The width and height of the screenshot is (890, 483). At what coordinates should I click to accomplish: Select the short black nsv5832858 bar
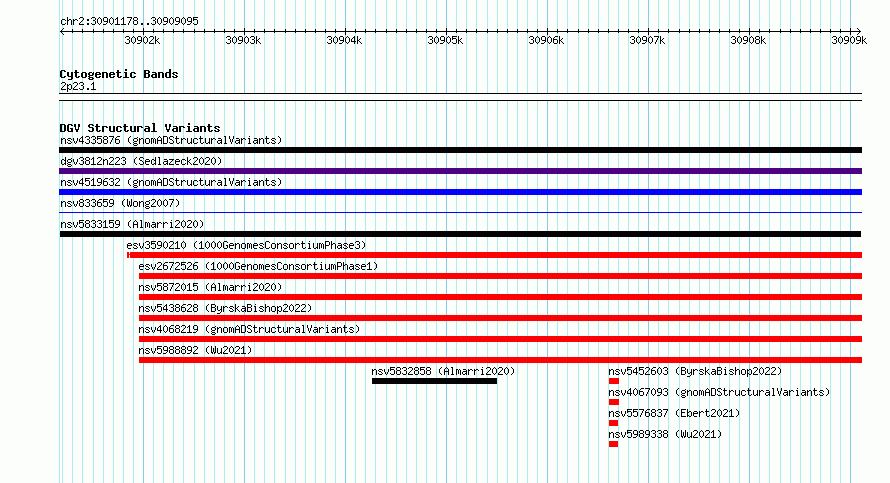435,381
